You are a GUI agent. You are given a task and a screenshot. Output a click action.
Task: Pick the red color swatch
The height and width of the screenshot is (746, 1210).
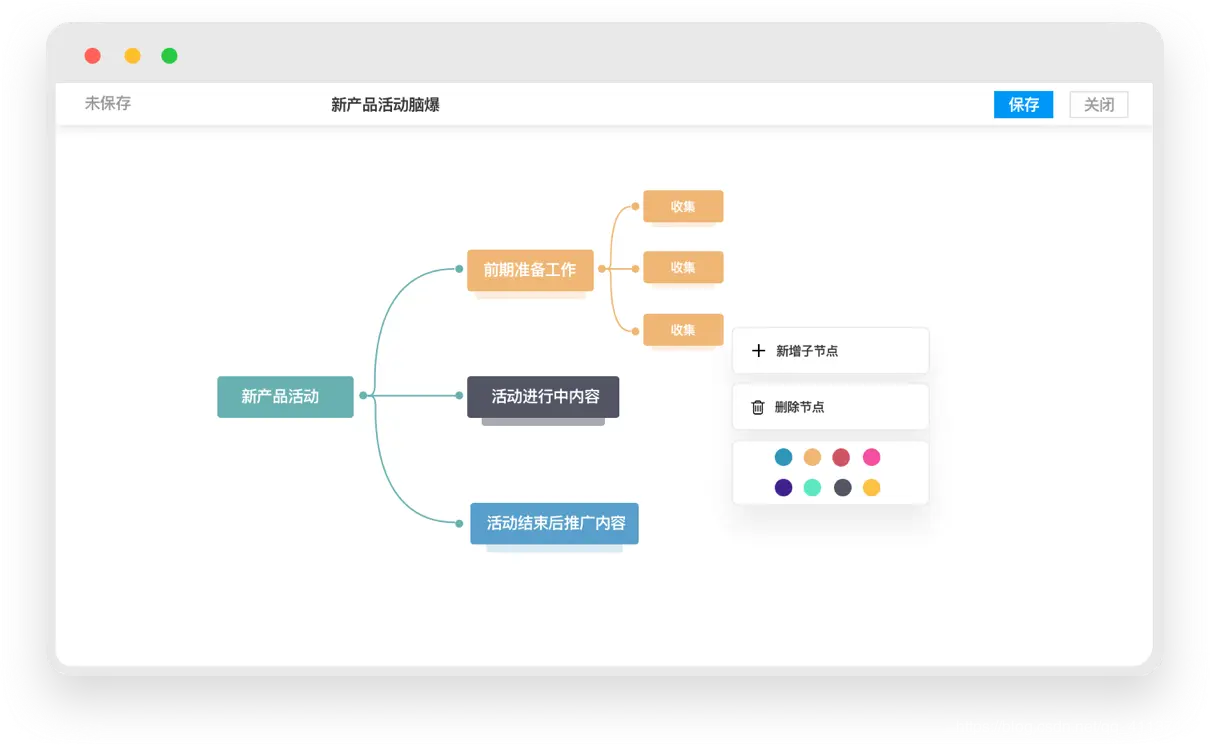coord(841,457)
